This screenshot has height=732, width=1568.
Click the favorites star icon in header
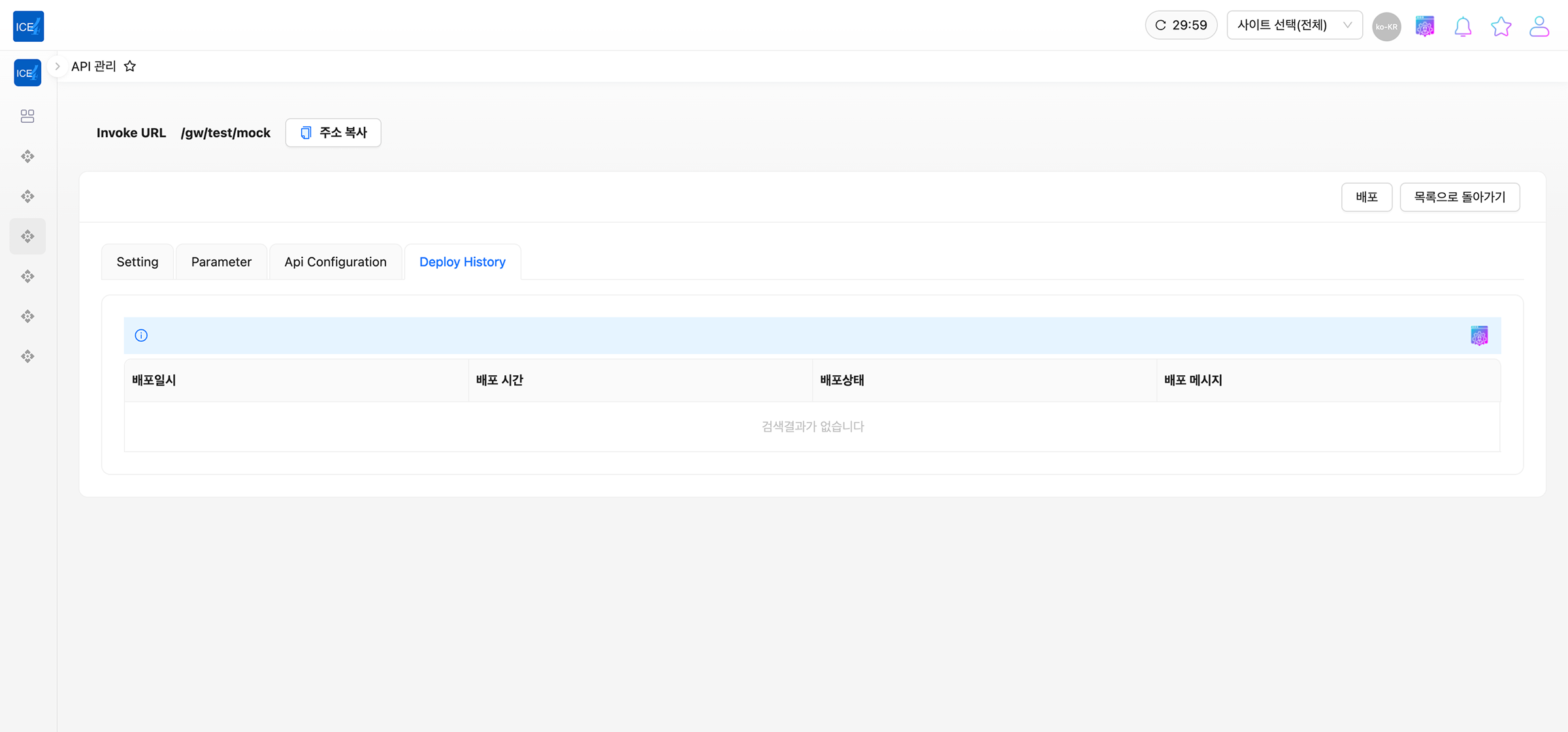click(x=1501, y=27)
